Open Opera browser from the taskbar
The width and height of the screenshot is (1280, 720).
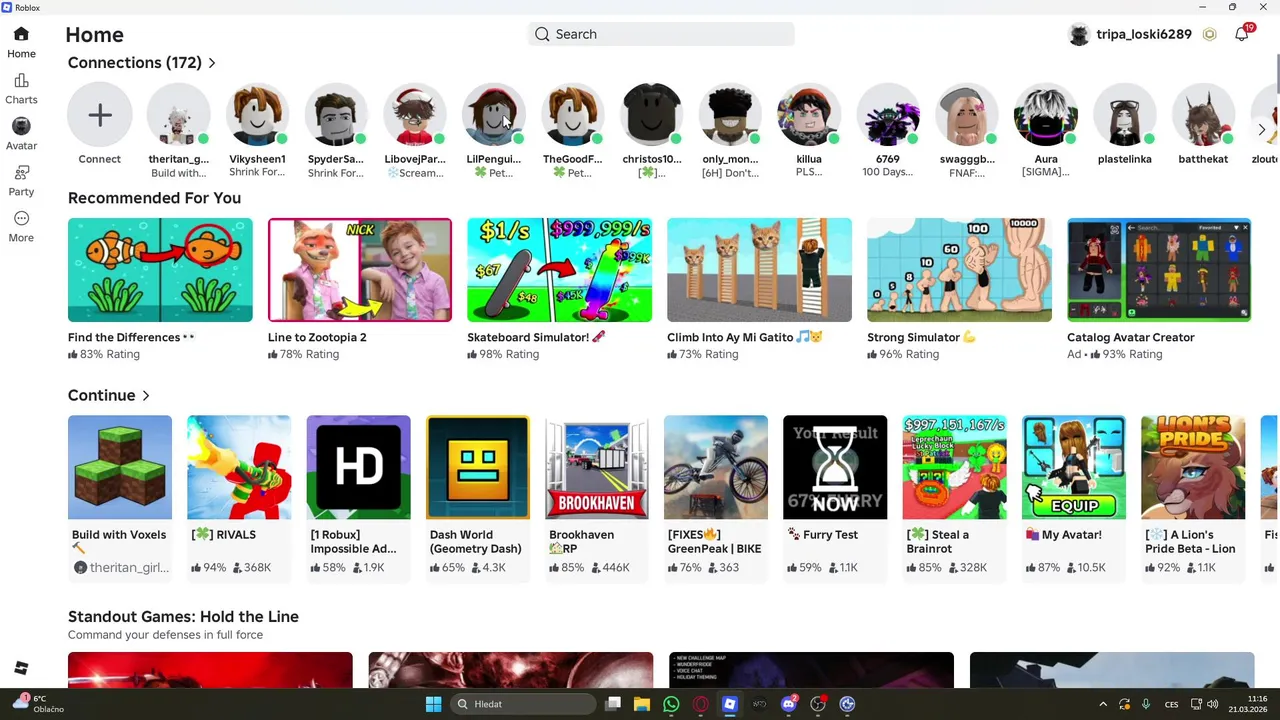coord(701,704)
